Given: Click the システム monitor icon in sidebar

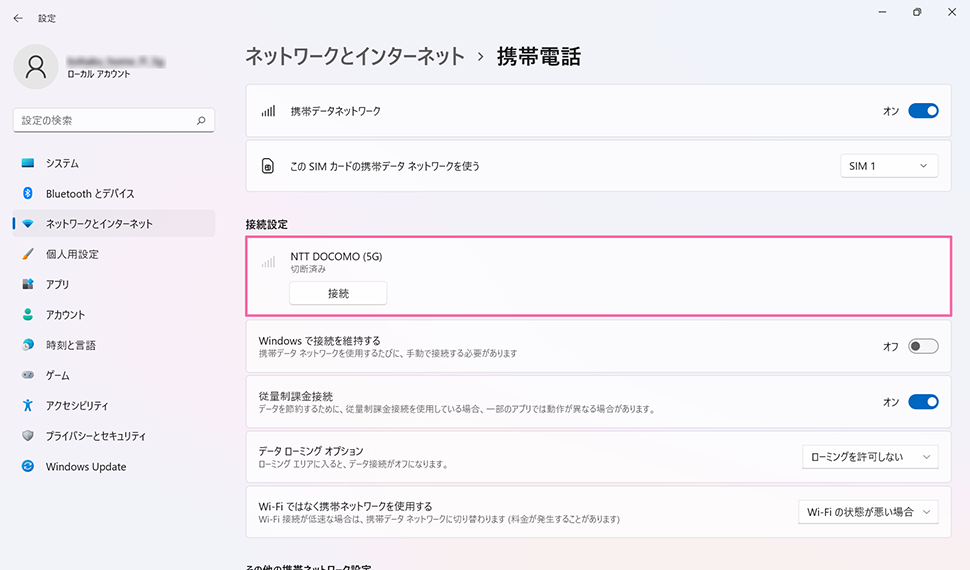Looking at the screenshot, I should coord(28,163).
